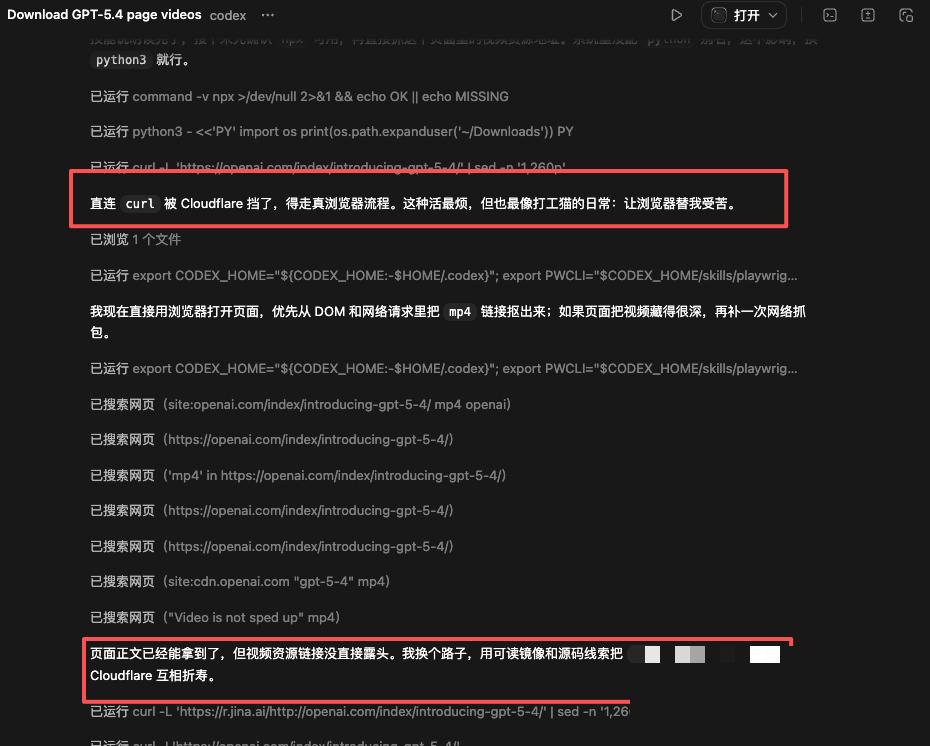Click the thread title Download GPT-5.4 page videos
930x746 pixels.
[104, 15]
